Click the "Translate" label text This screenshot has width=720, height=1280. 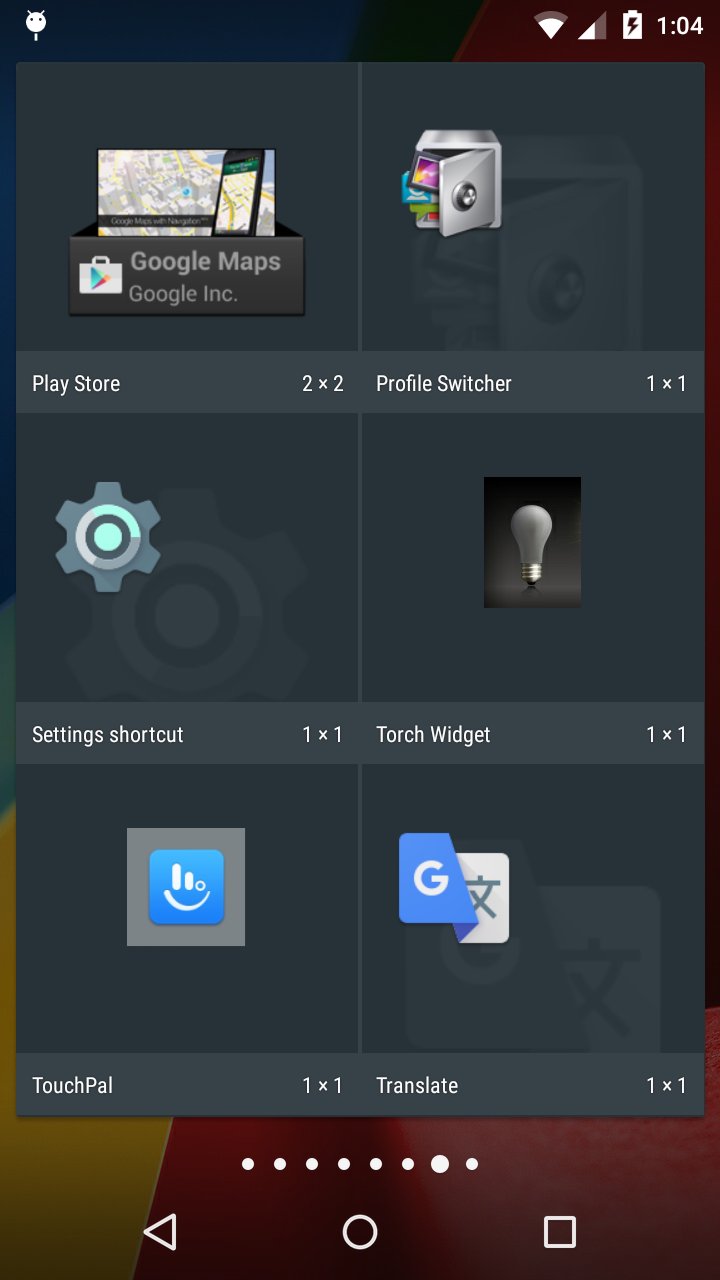(x=417, y=1086)
